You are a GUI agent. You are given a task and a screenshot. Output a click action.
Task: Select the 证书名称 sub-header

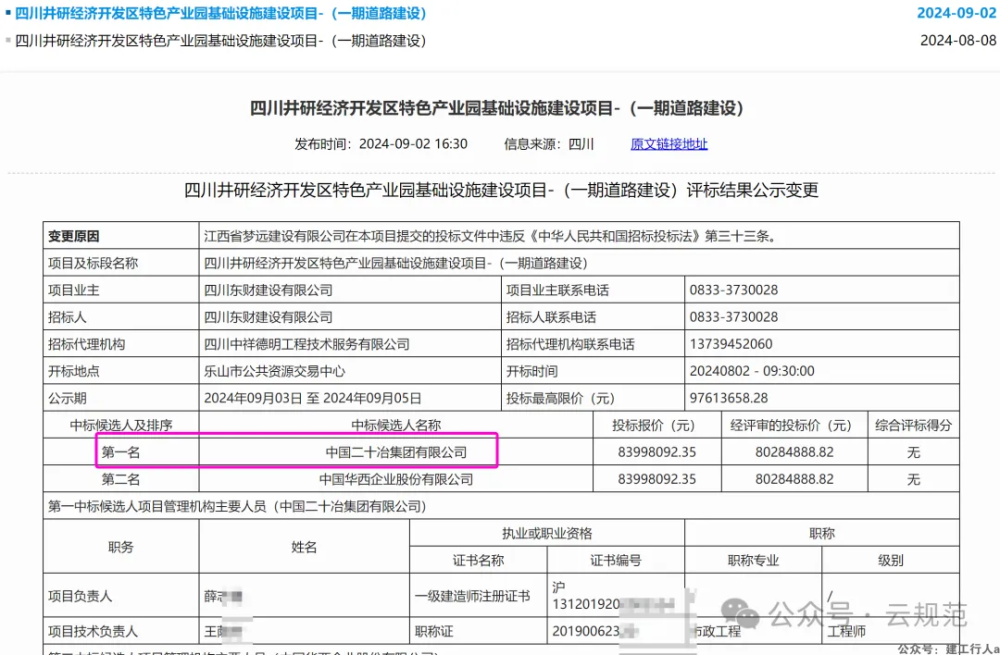[478, 561]
